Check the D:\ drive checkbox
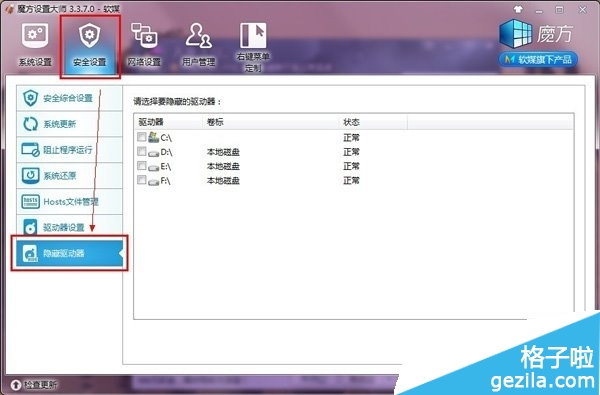This screenshot has width=600, height=395. coord(142,151)
